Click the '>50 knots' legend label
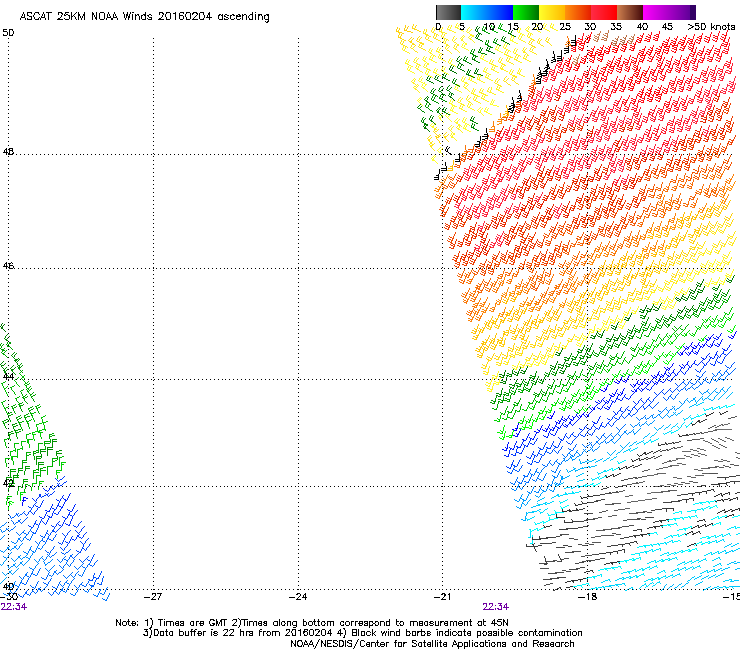The image size is (740, 650). tap(711, 27)
